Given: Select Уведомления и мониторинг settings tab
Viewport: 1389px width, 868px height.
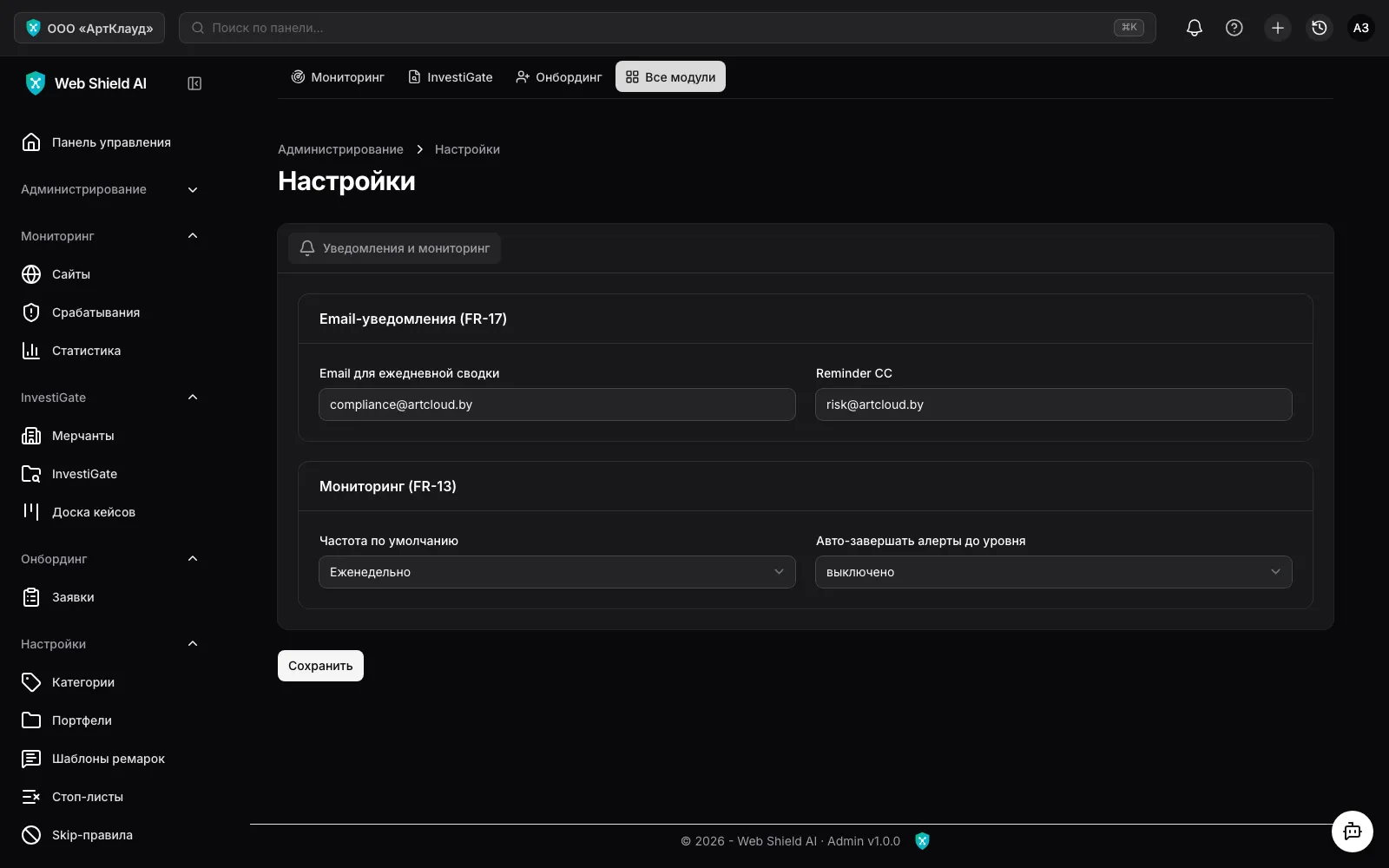Looking at the screenshot, I should coord(395,248).
